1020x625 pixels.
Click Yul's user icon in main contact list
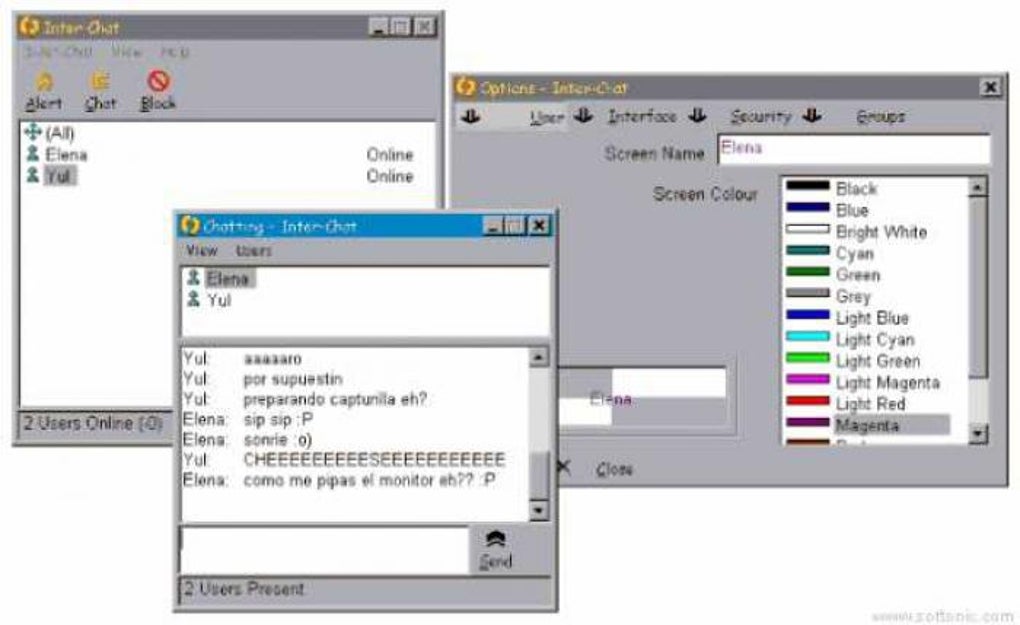[33, 175]
